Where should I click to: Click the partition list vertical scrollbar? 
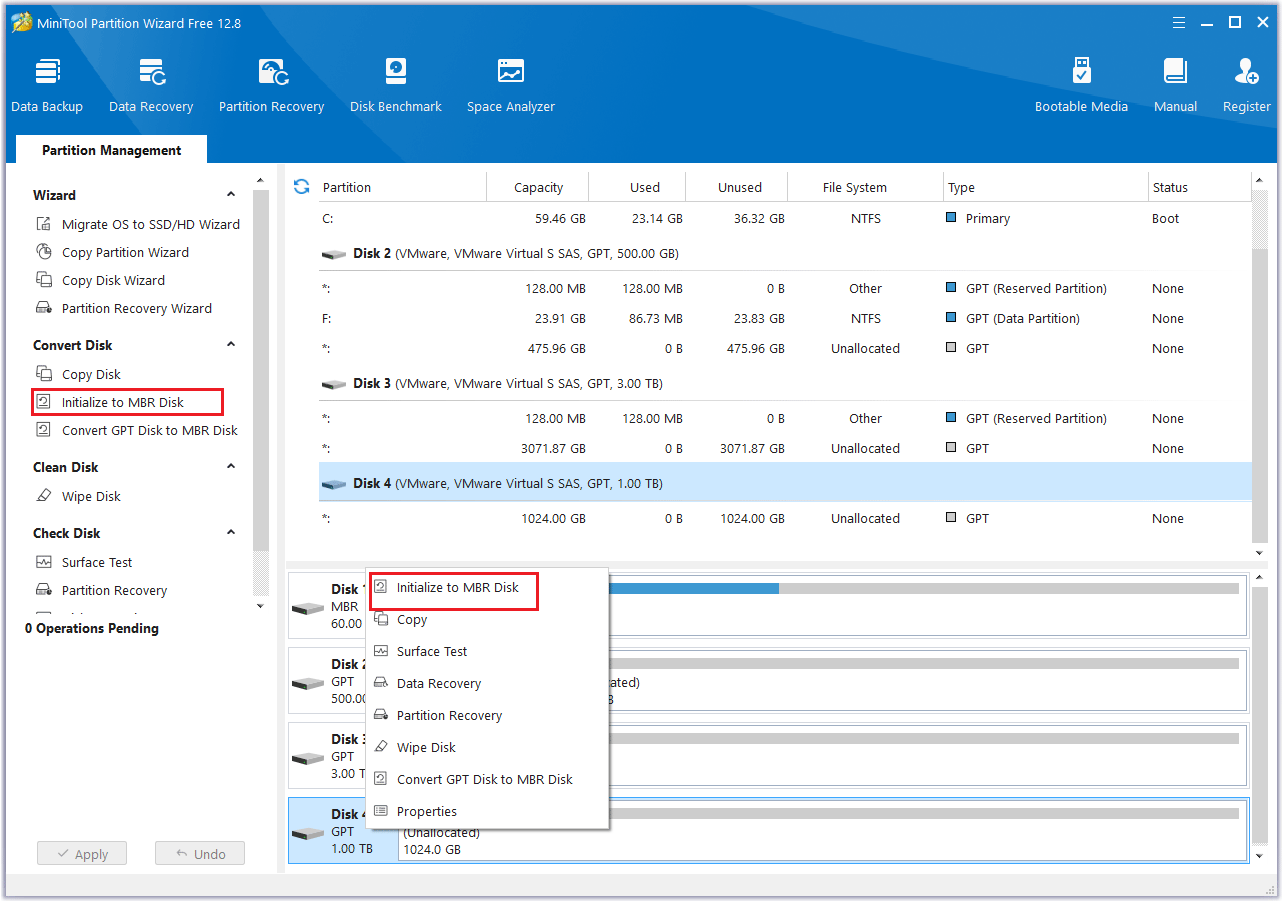(x=1260, y=395)
